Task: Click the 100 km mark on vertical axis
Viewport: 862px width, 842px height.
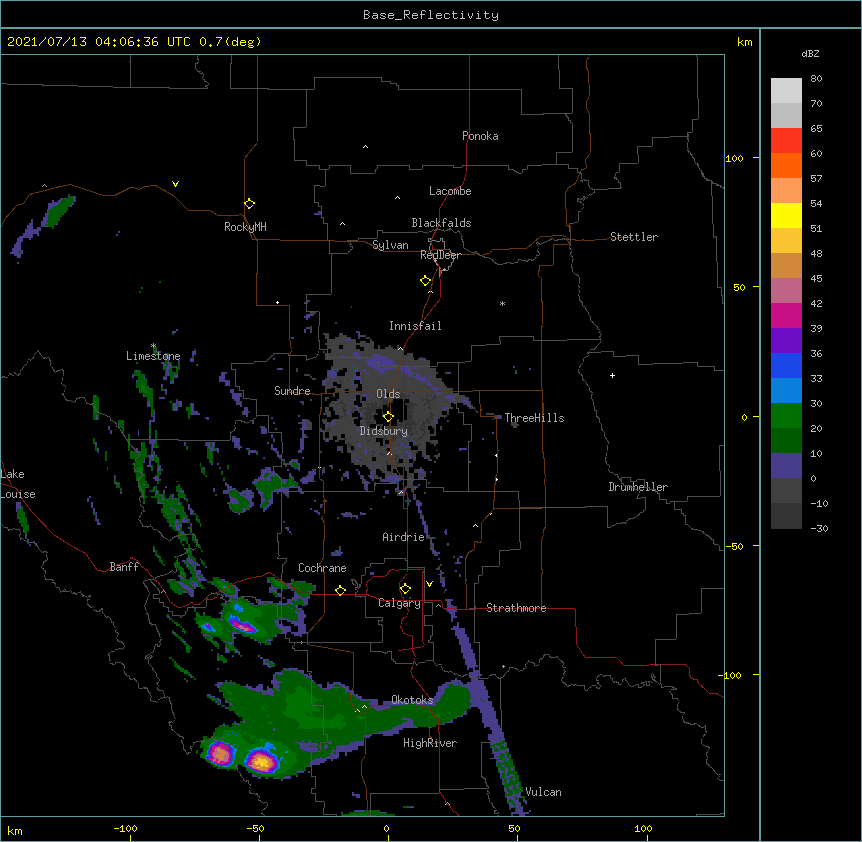Action: (734, 159)
